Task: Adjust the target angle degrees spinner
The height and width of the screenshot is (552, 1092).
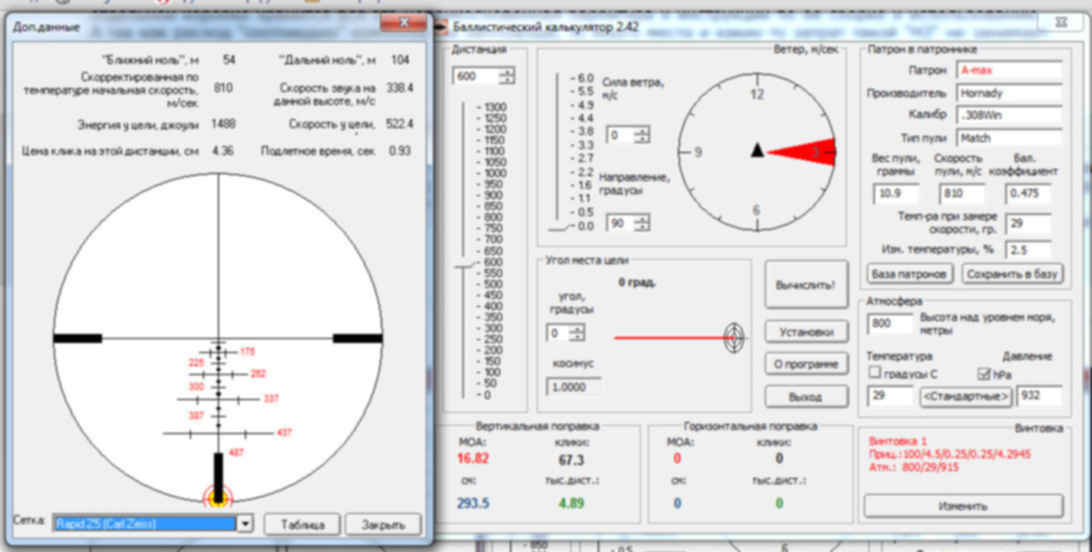Action: tap(577, 332)
